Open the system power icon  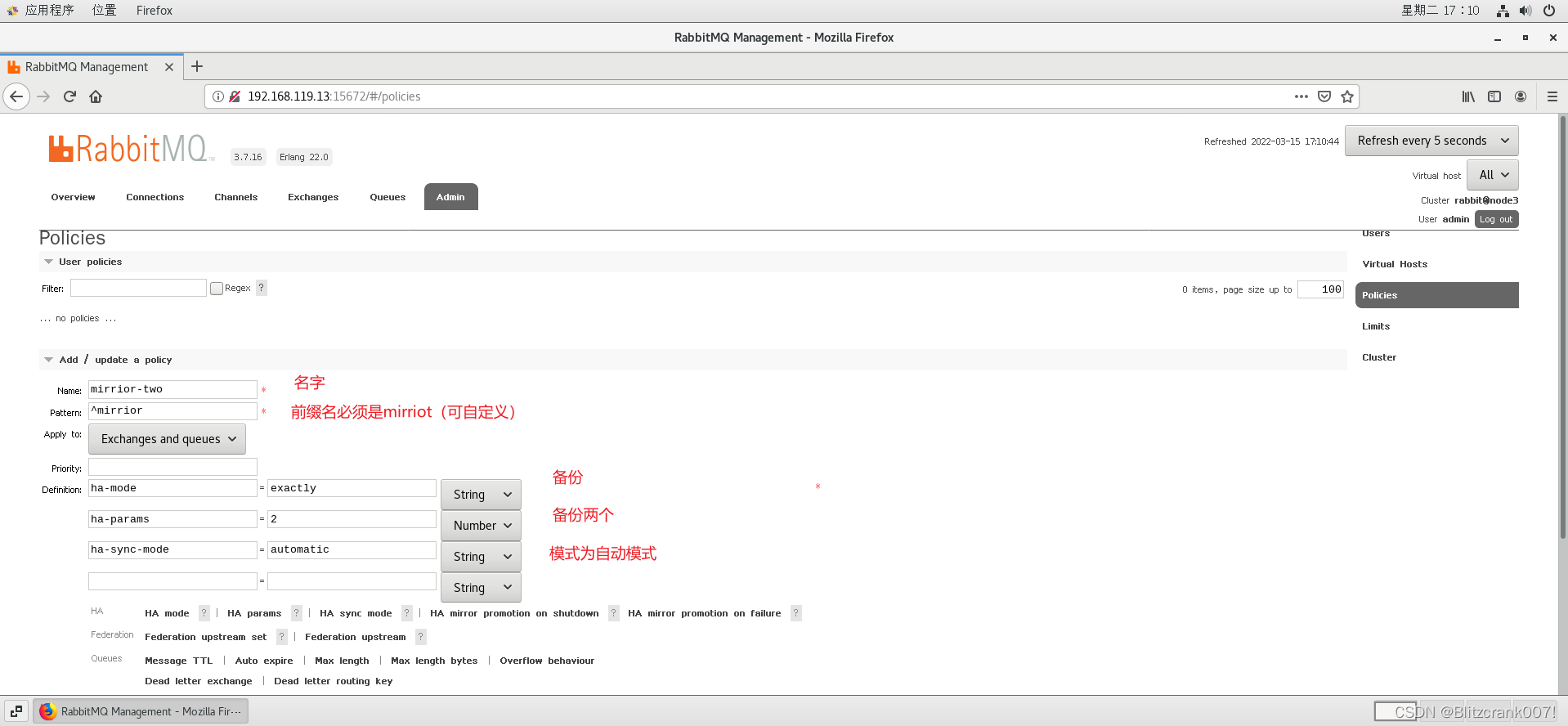(x=1548, y=11)
